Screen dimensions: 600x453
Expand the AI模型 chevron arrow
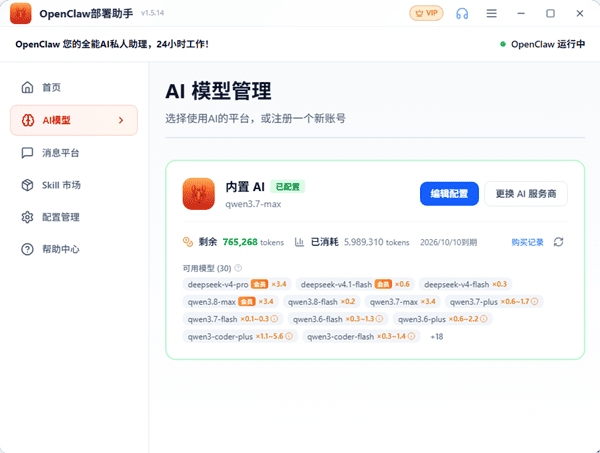pyautogui.click(x=121, y=120)
